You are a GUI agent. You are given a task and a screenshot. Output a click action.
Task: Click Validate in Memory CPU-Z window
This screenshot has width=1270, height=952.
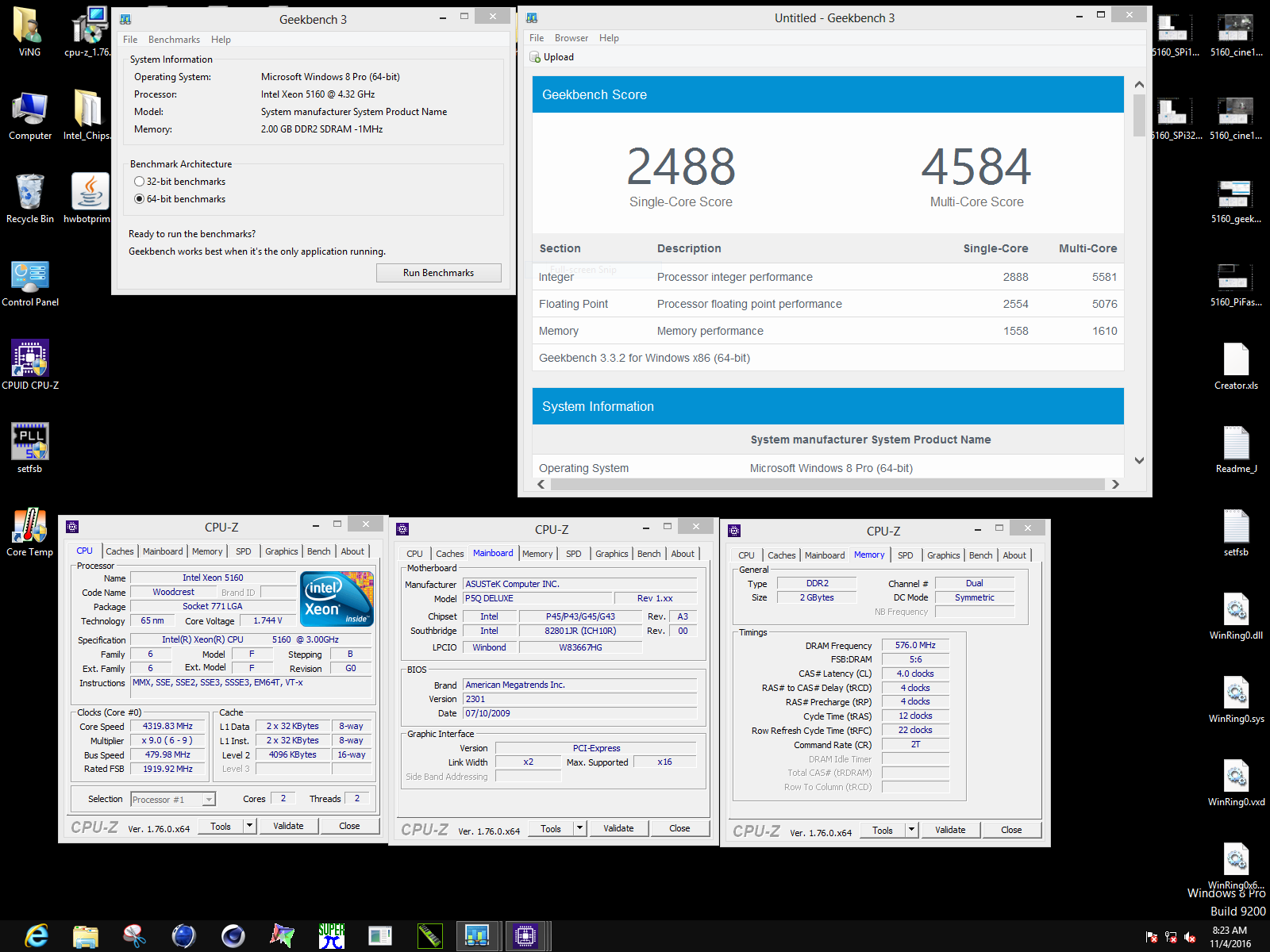pos(950,830)
